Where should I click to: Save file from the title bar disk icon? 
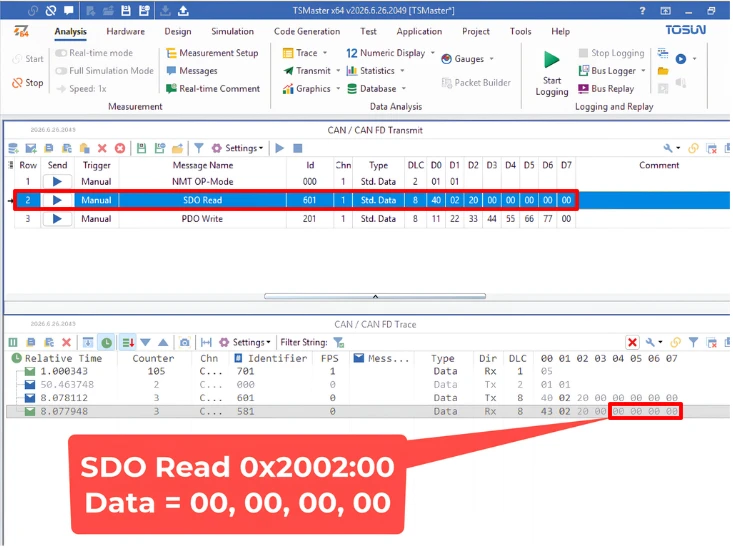point(126,10)
